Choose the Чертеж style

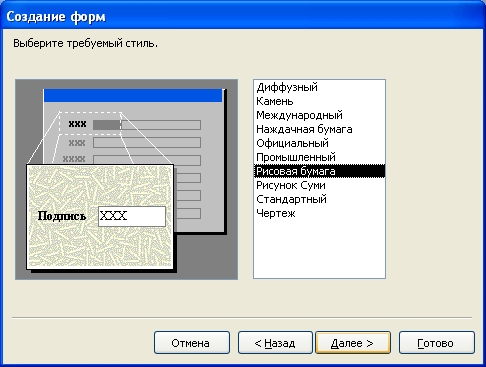tap(319, 213)
